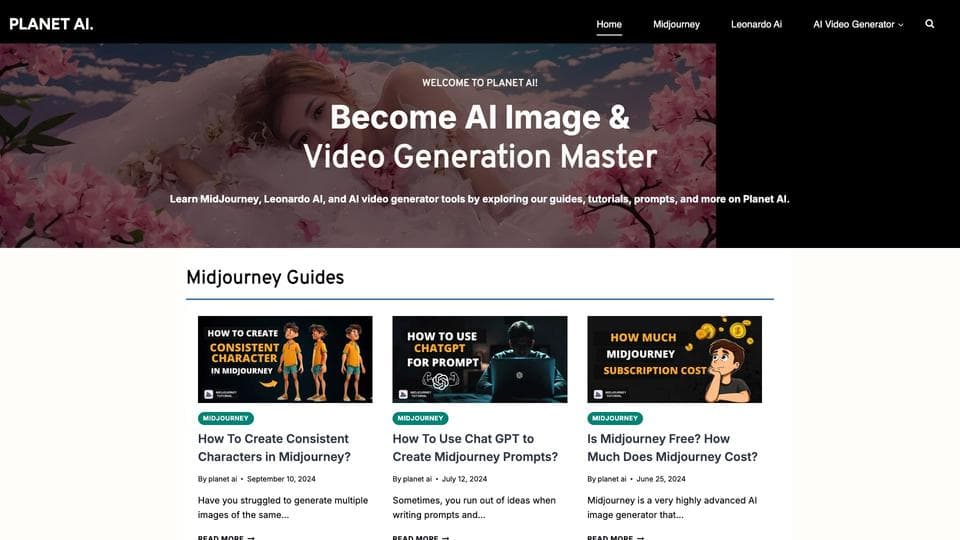Viewport: 960px width, 540px height.
Task: Click Midjourney tag under Is Midjourney Free post
Action: (x=615, y=418)
